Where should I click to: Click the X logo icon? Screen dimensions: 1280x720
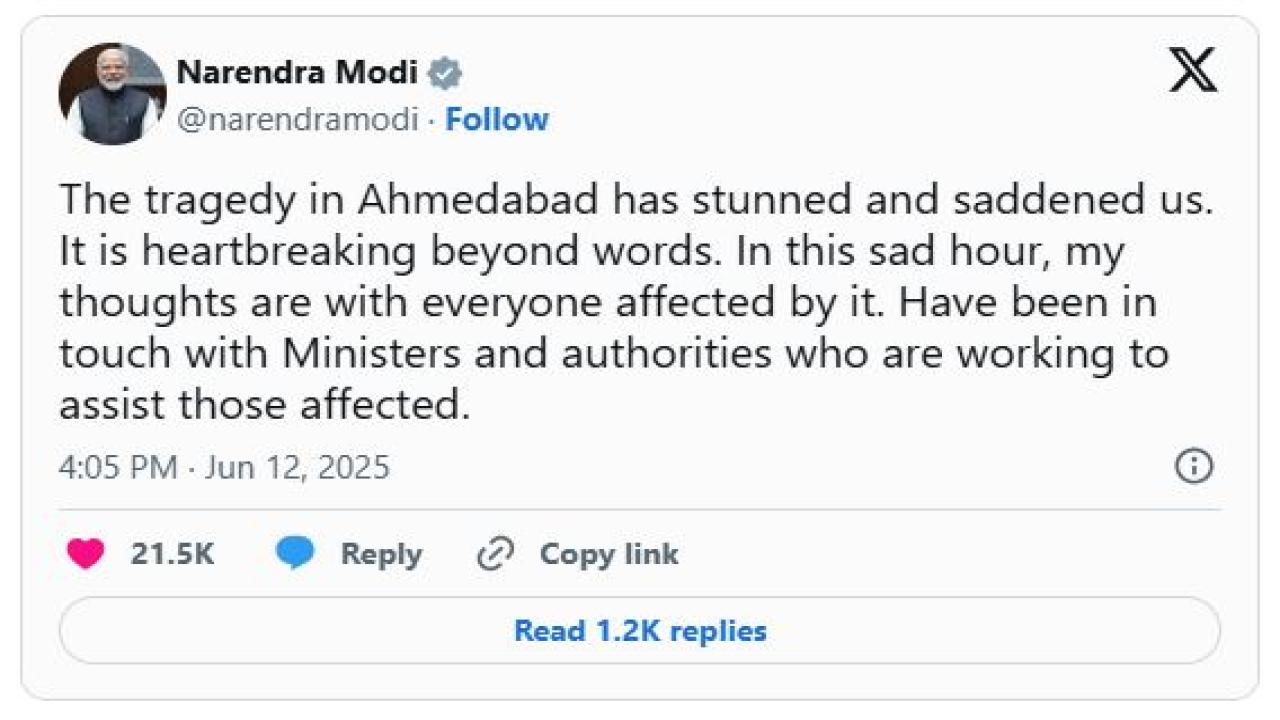tap(1193, 71)
